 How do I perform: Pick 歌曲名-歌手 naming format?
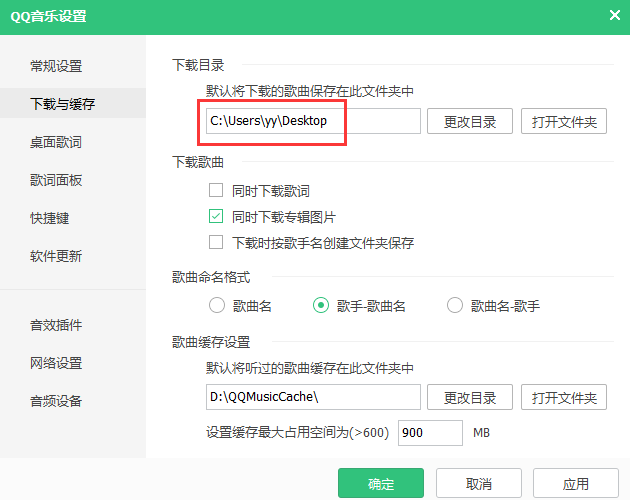click(455, 306)
